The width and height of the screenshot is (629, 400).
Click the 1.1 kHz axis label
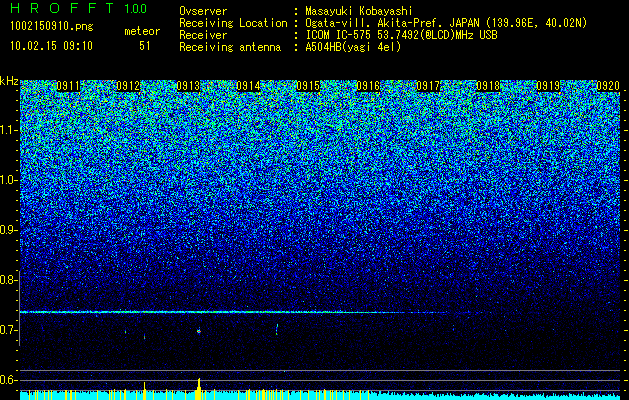point(8,130)
